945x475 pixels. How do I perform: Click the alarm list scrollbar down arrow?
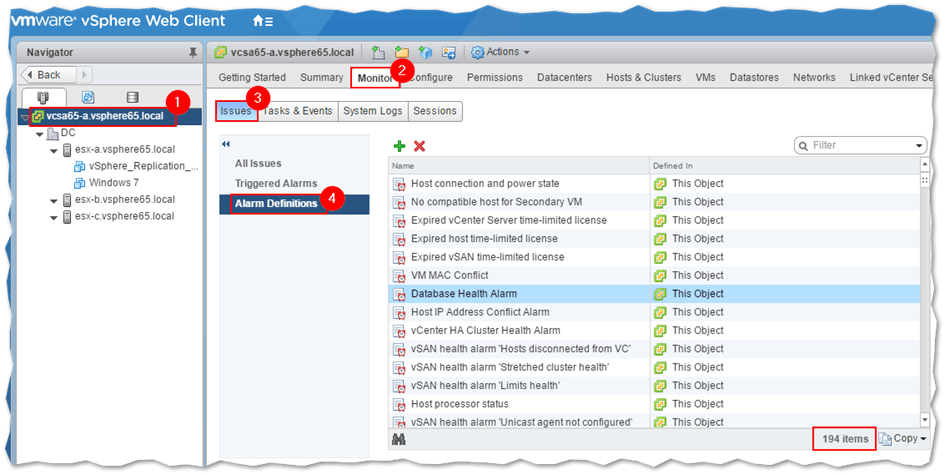[x=925, y=420]
